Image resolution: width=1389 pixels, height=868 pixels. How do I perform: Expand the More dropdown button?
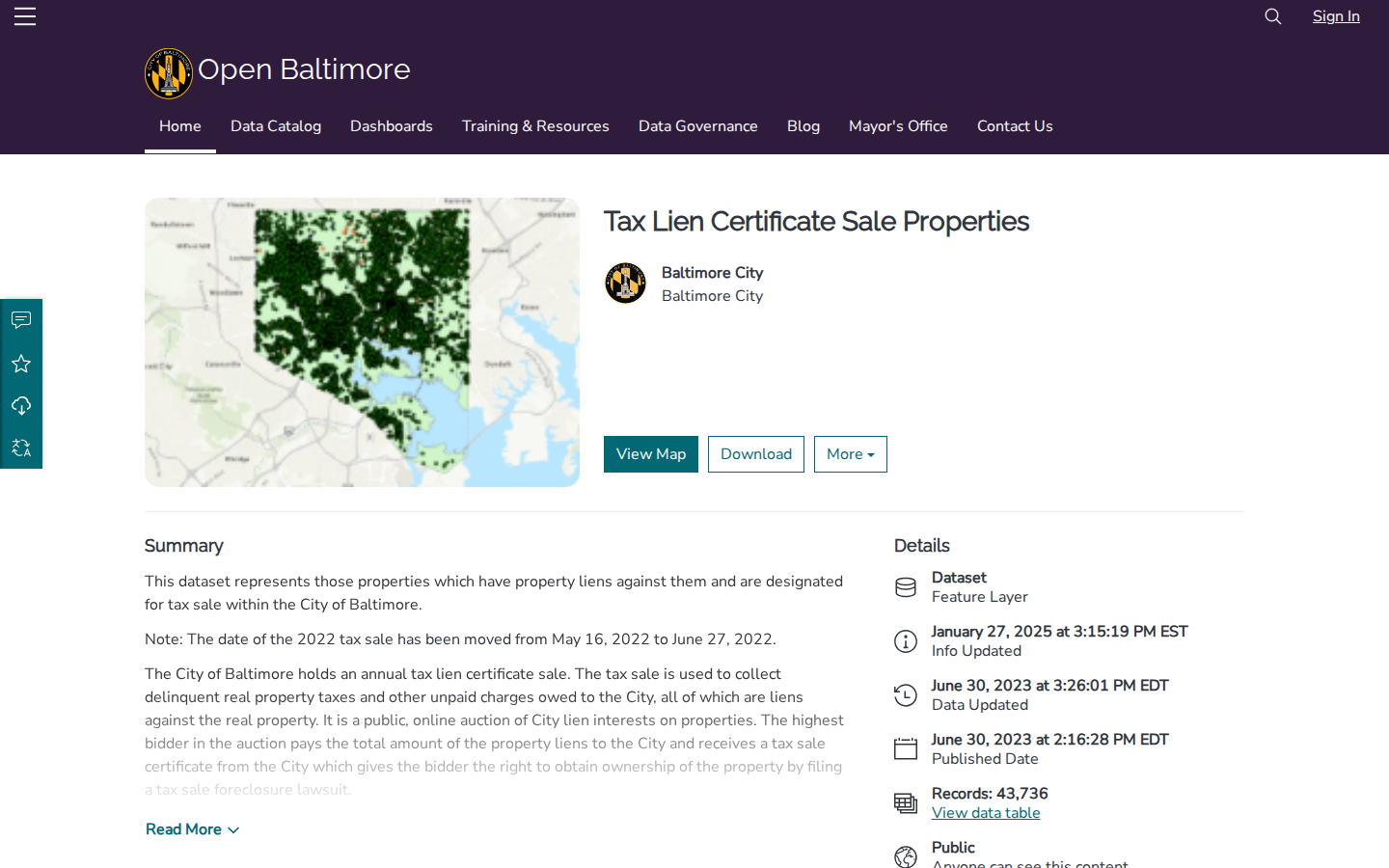click(851, 454)
